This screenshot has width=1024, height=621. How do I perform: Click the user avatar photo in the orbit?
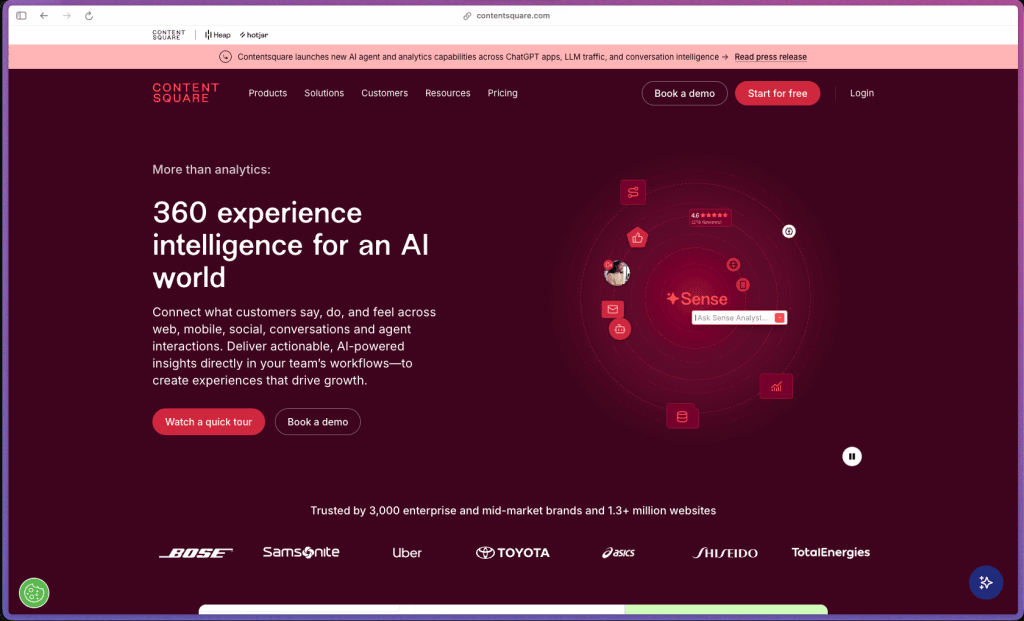(x=616, y=272)
